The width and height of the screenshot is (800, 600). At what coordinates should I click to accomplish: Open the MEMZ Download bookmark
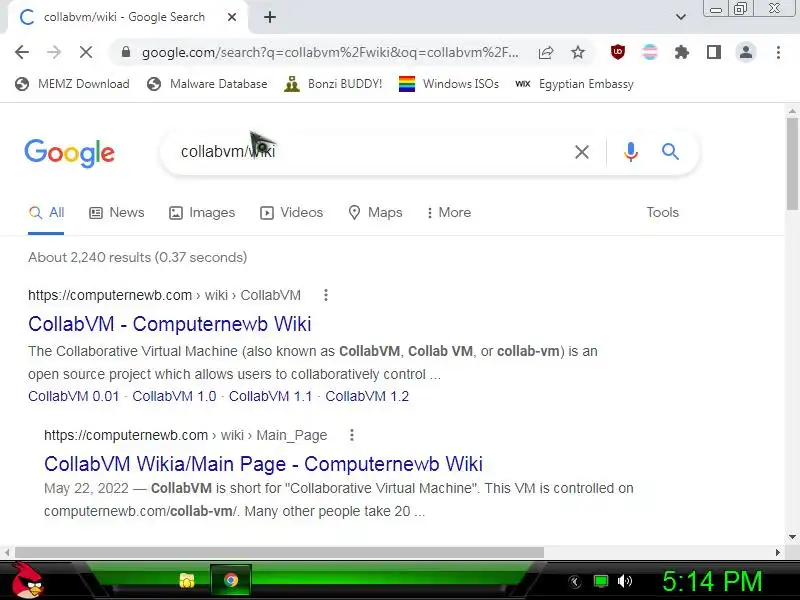tap(72, 84)
